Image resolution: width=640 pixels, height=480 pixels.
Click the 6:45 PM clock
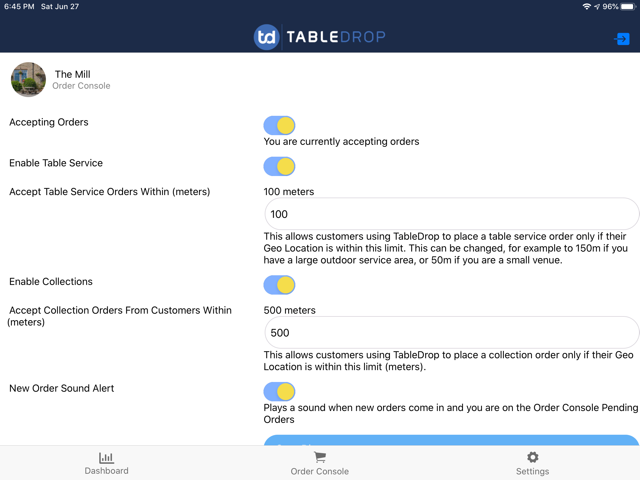coord(19,7)
